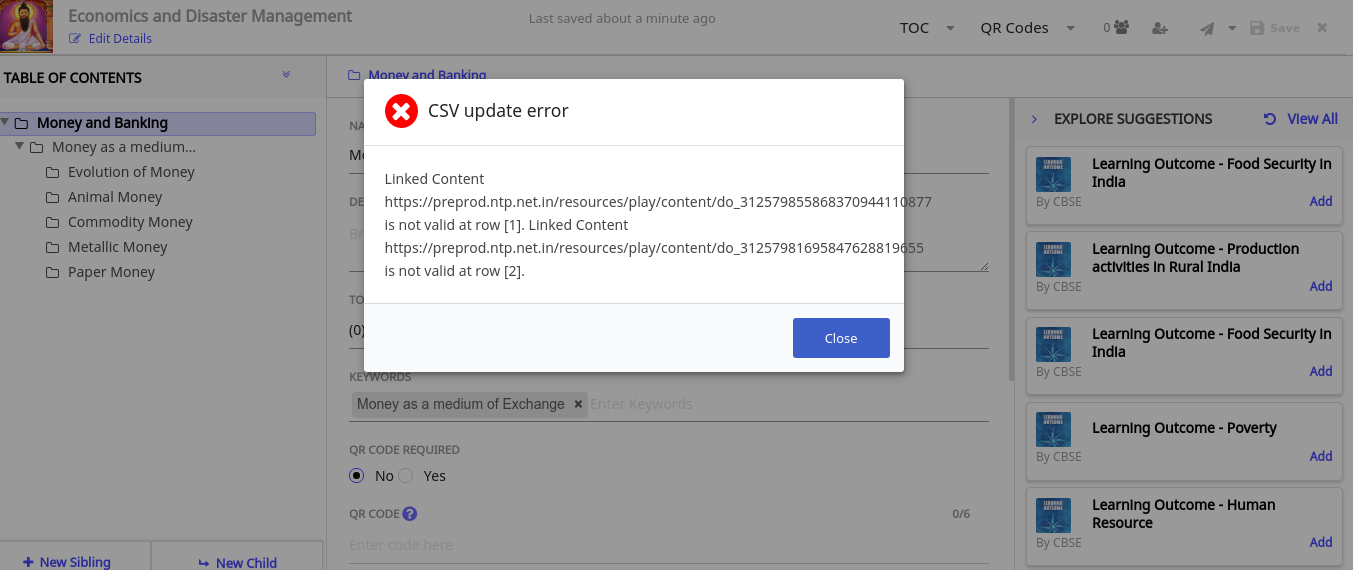Viewport: 1353px width, 570px height.
Task: Click the collaborators group icon
Action: coord(1121,28)
